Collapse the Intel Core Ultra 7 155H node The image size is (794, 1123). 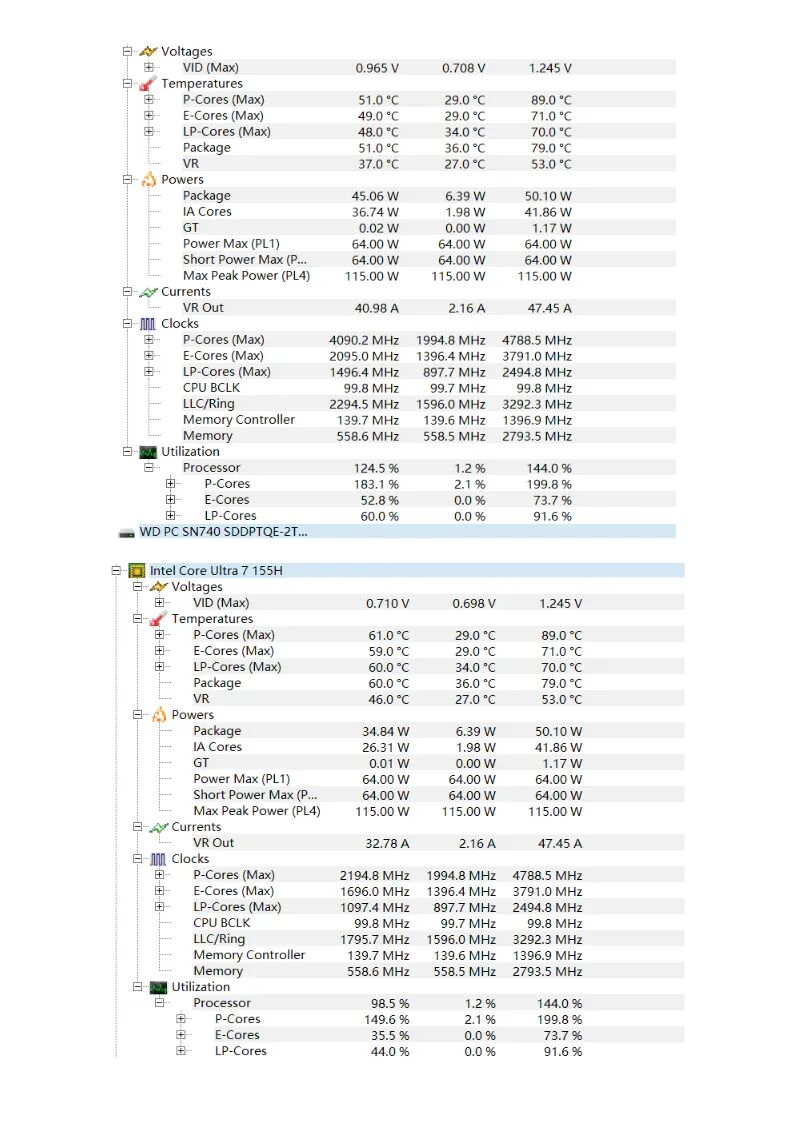[x=117, y=571]
